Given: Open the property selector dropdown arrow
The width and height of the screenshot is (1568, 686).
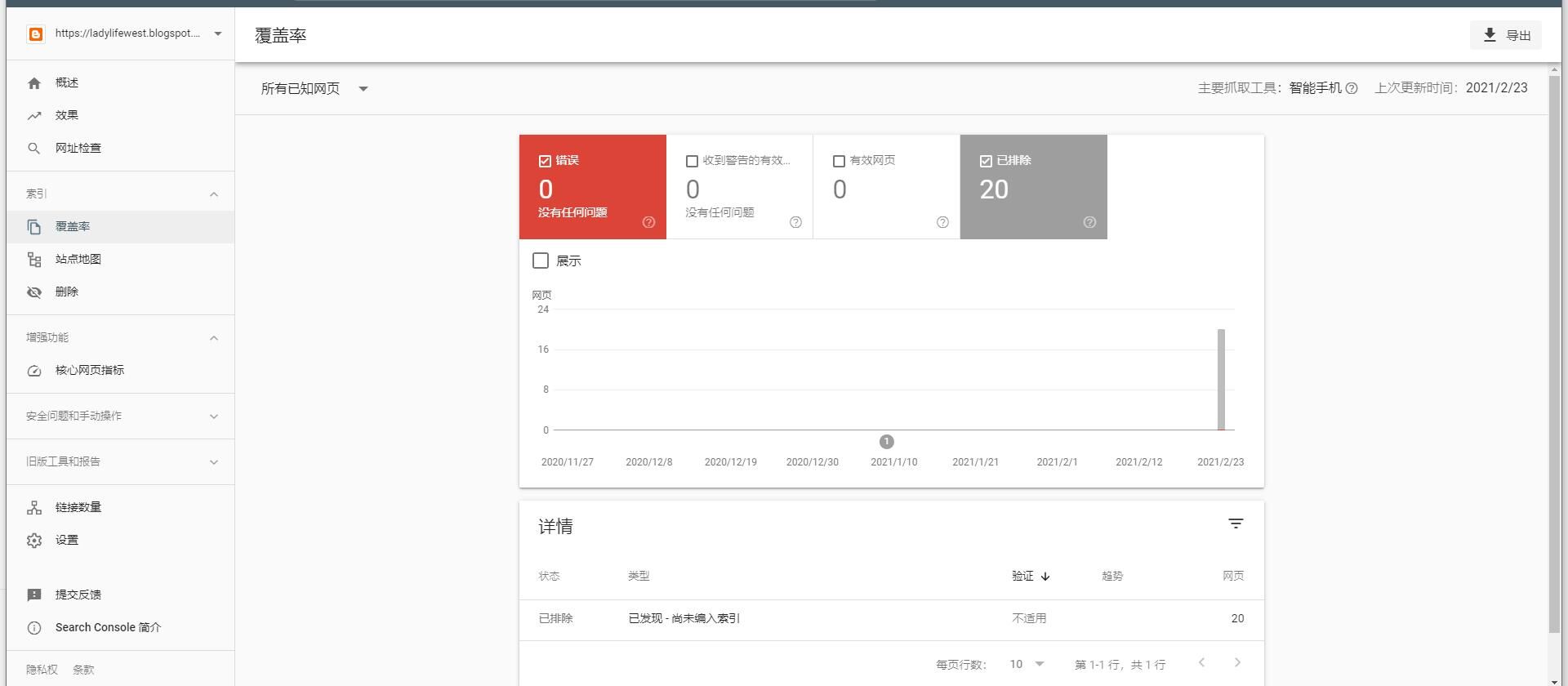Looking at the screenshot, I should [x=217, y=33].
